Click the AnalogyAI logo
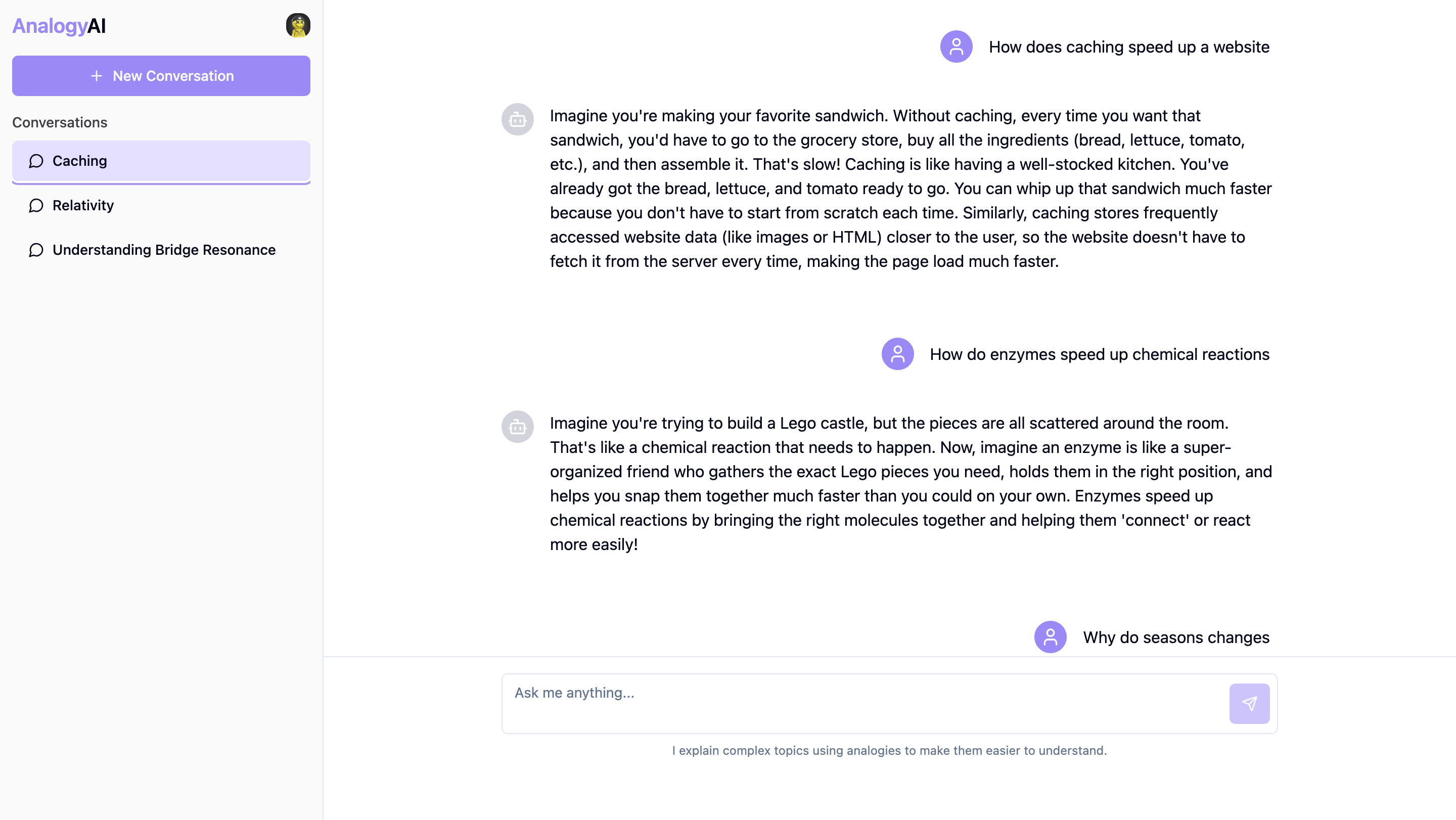This screenshot has width=1456, height=820. [59, 26]
